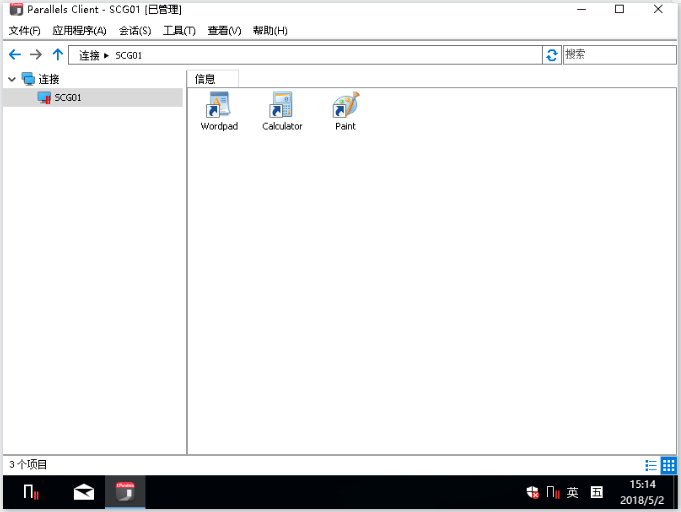The height and width of the screenshot is (512, 681).
Task: Click the Parallels tray icon
Action: [553, 492]
